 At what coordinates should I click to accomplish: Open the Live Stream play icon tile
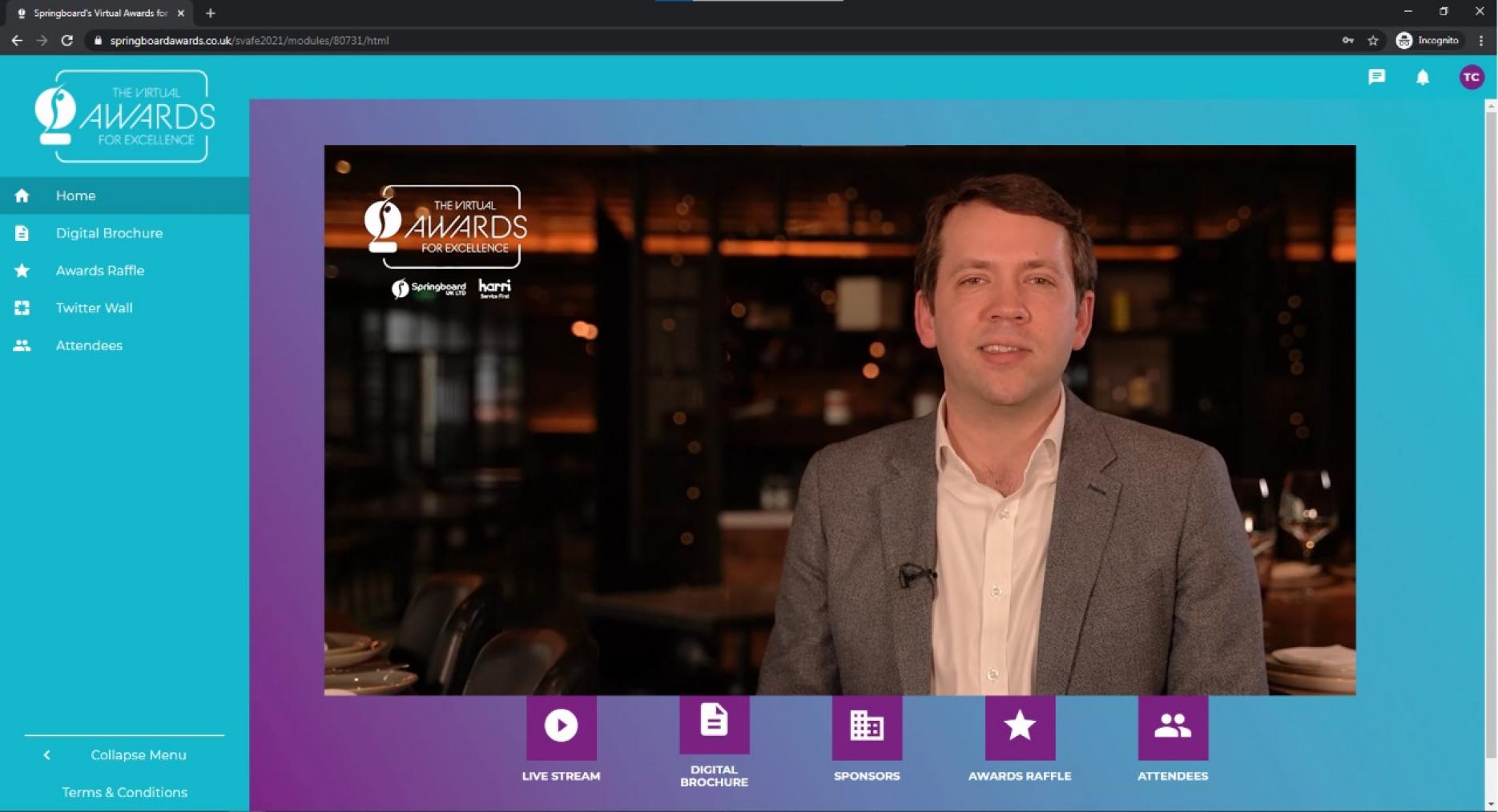pyautogui.click(x=561, y=726)
